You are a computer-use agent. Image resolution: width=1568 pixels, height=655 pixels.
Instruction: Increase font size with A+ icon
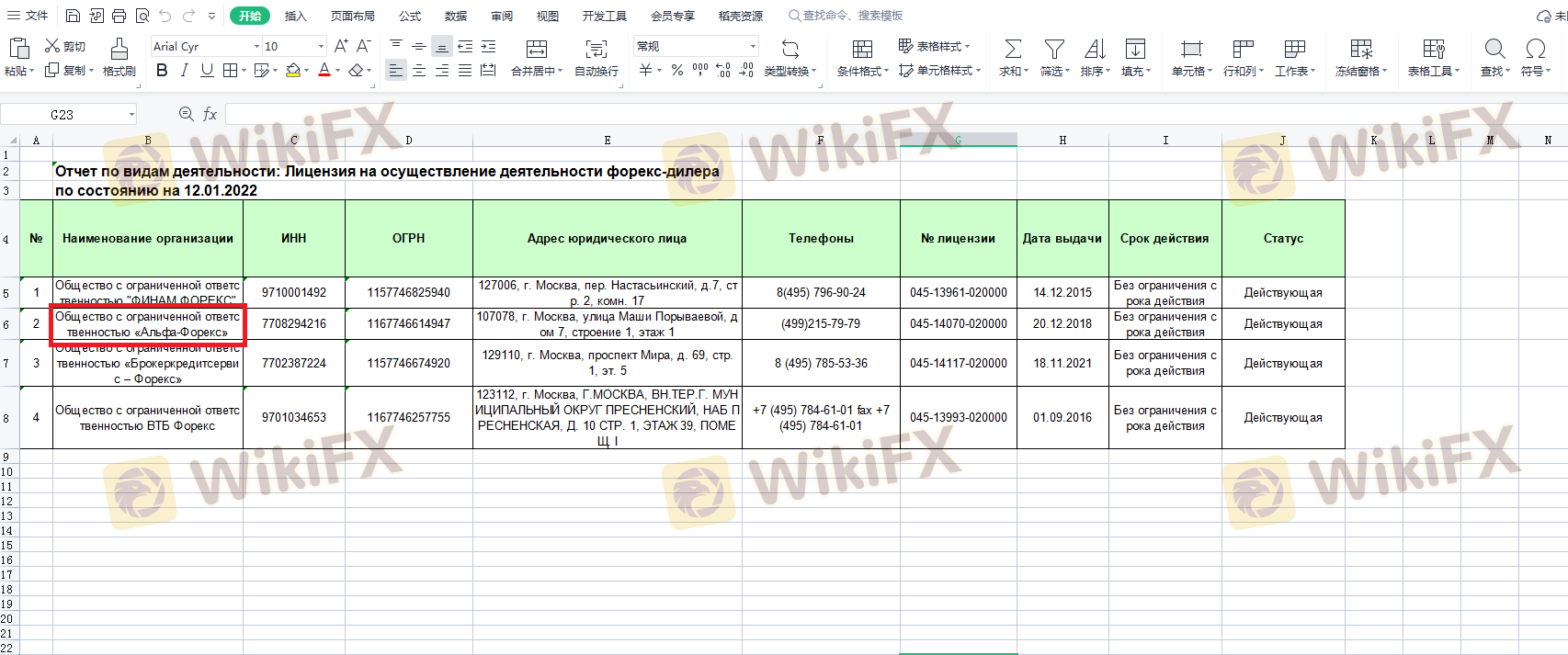341,46
